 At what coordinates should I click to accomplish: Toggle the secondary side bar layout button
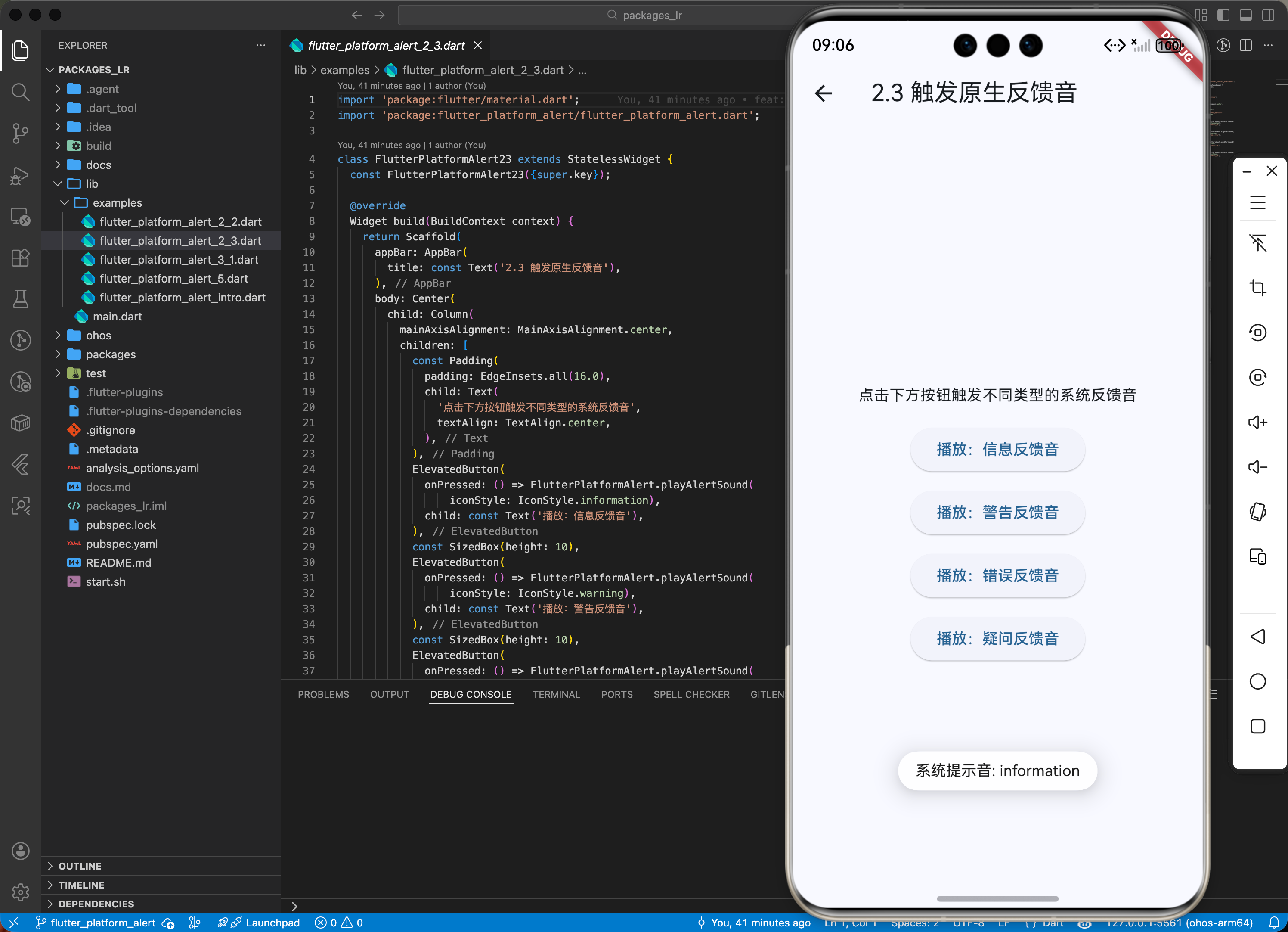point(1268,15)
